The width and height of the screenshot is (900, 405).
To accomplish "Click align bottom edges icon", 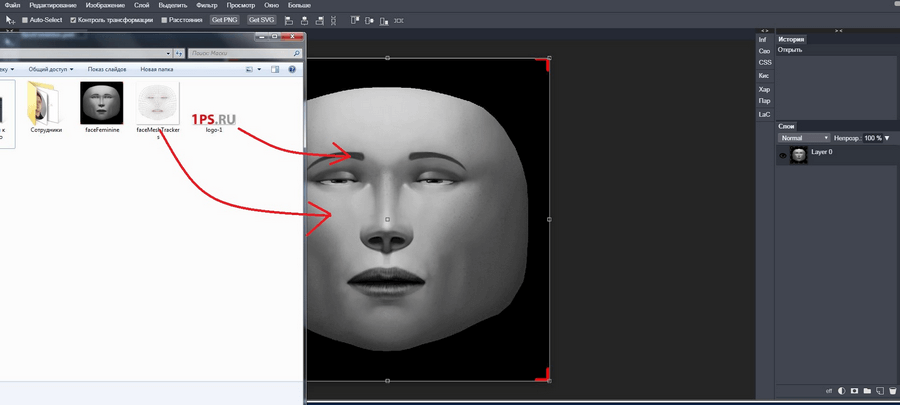I will point(383,20).
